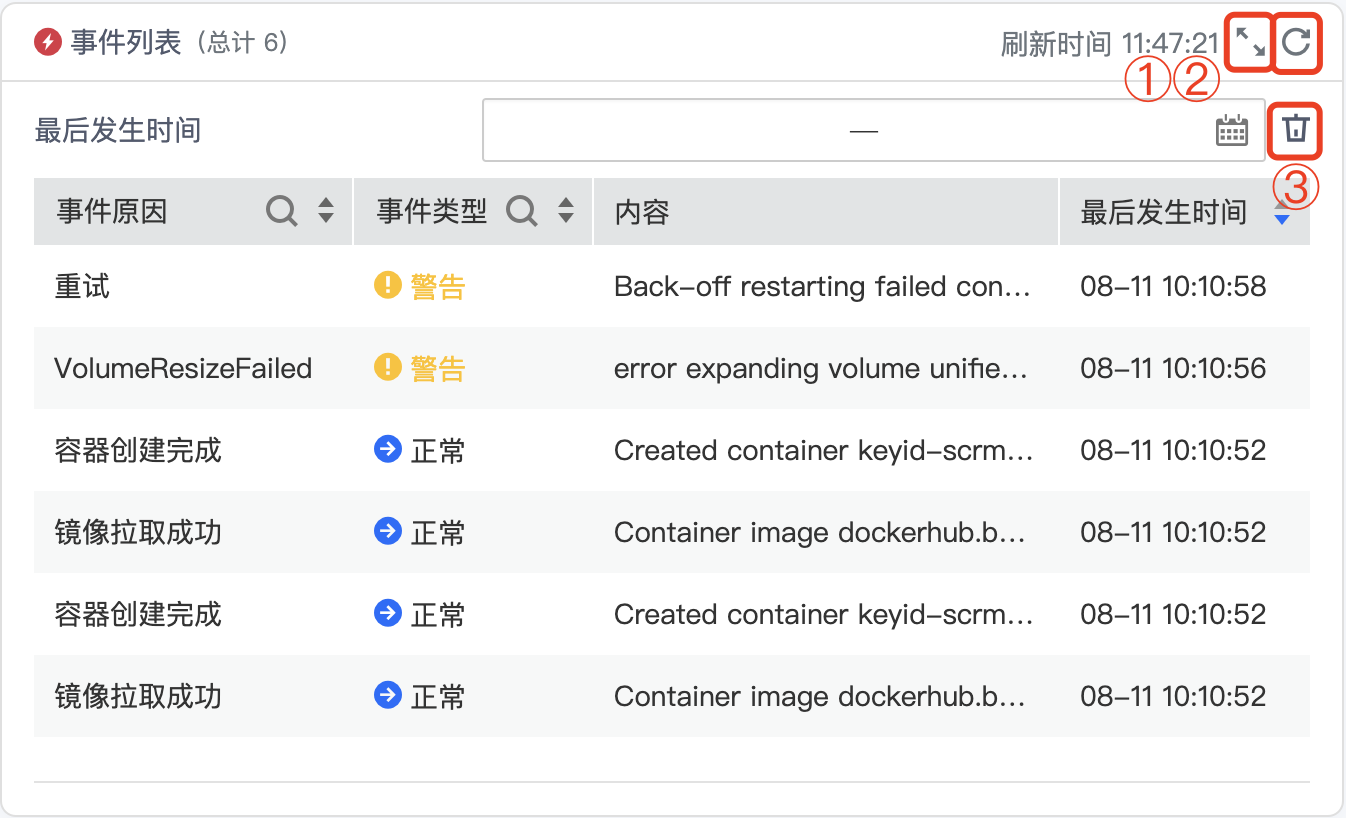Search in the 事件原因 column

point(282,211)
